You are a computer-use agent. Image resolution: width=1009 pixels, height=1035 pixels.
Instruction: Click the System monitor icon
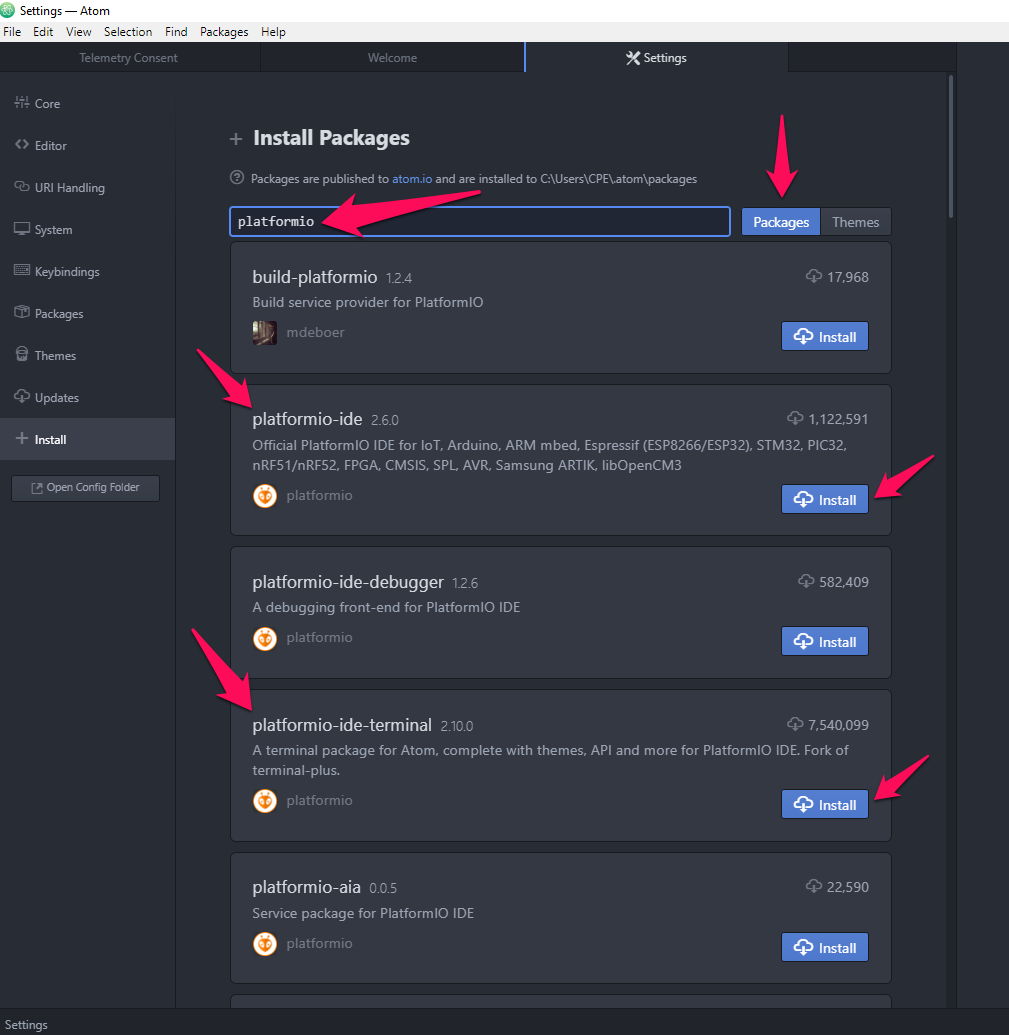[22, 229]
